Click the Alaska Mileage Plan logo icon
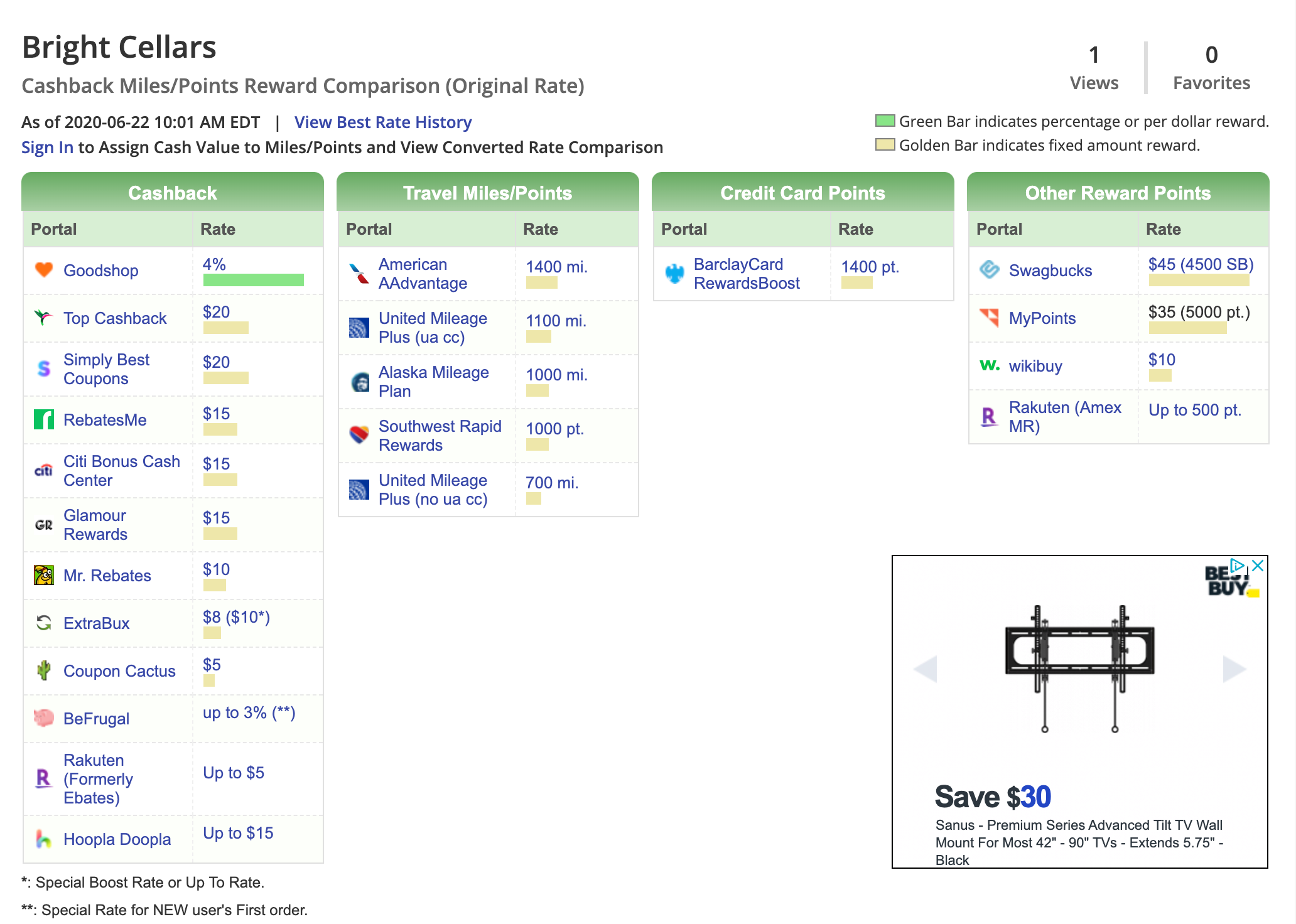1296x924 pixels. pos(359,382)
